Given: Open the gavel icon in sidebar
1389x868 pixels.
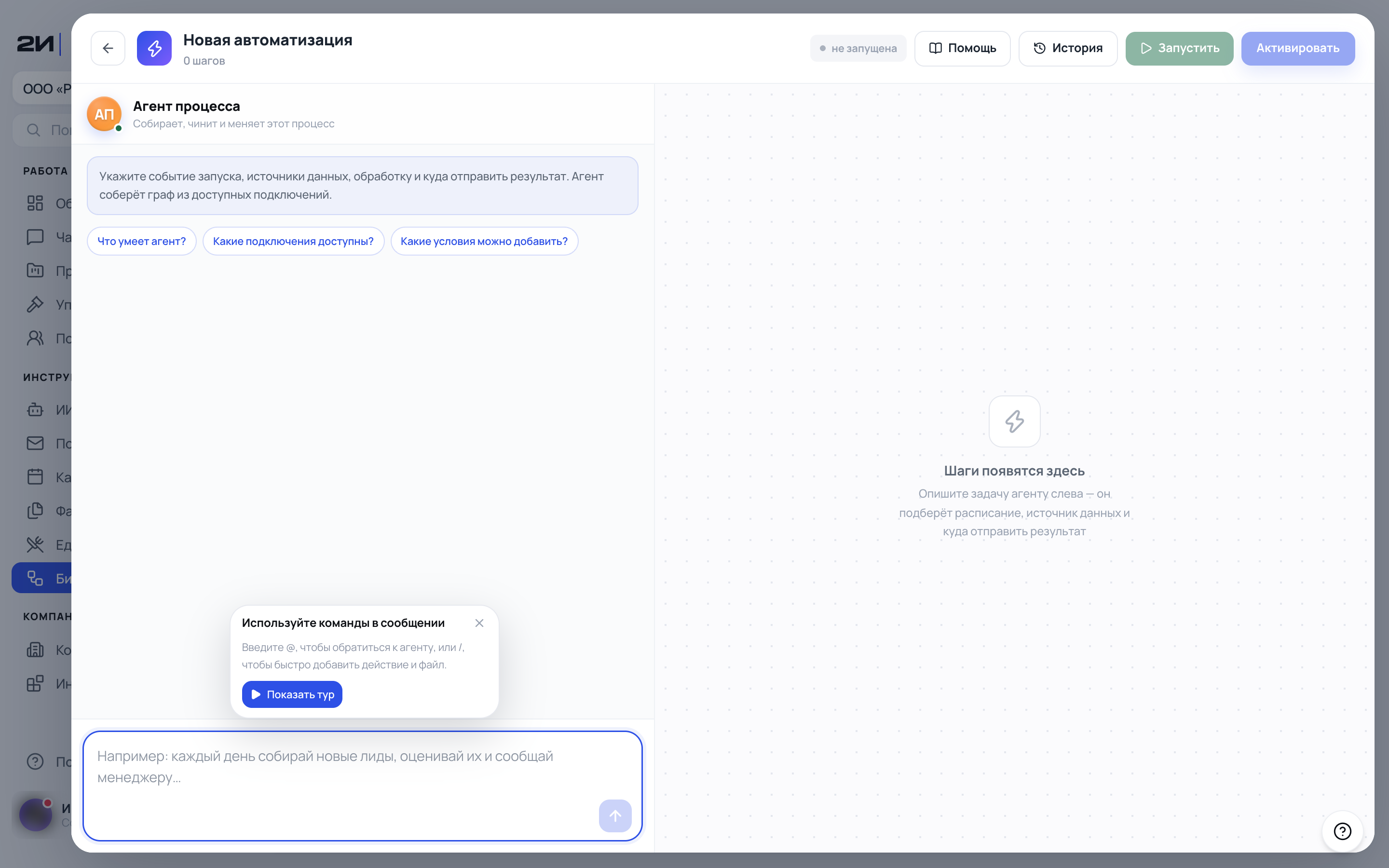Looking at the screenshot, I should [35, 304].
